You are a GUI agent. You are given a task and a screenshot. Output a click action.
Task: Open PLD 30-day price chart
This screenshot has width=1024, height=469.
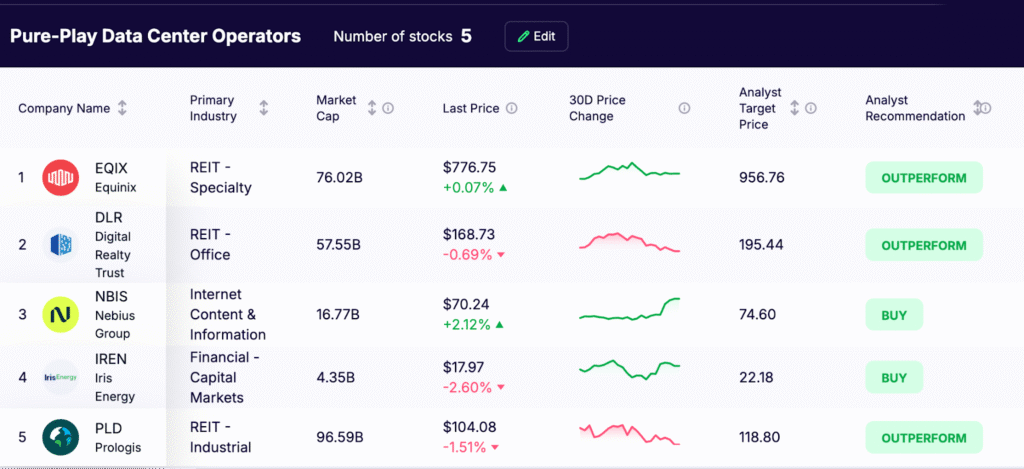(630, 434)
